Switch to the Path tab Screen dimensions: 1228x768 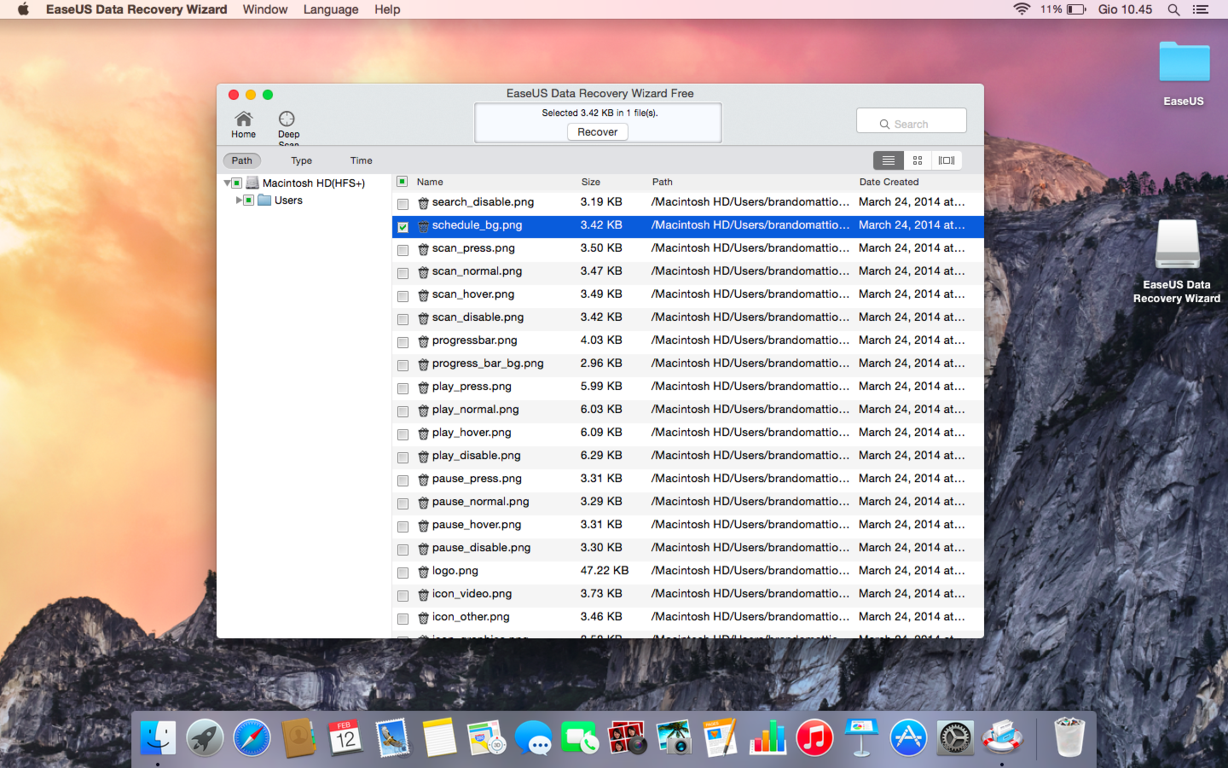pyautogui.click(x=242, y=160)
